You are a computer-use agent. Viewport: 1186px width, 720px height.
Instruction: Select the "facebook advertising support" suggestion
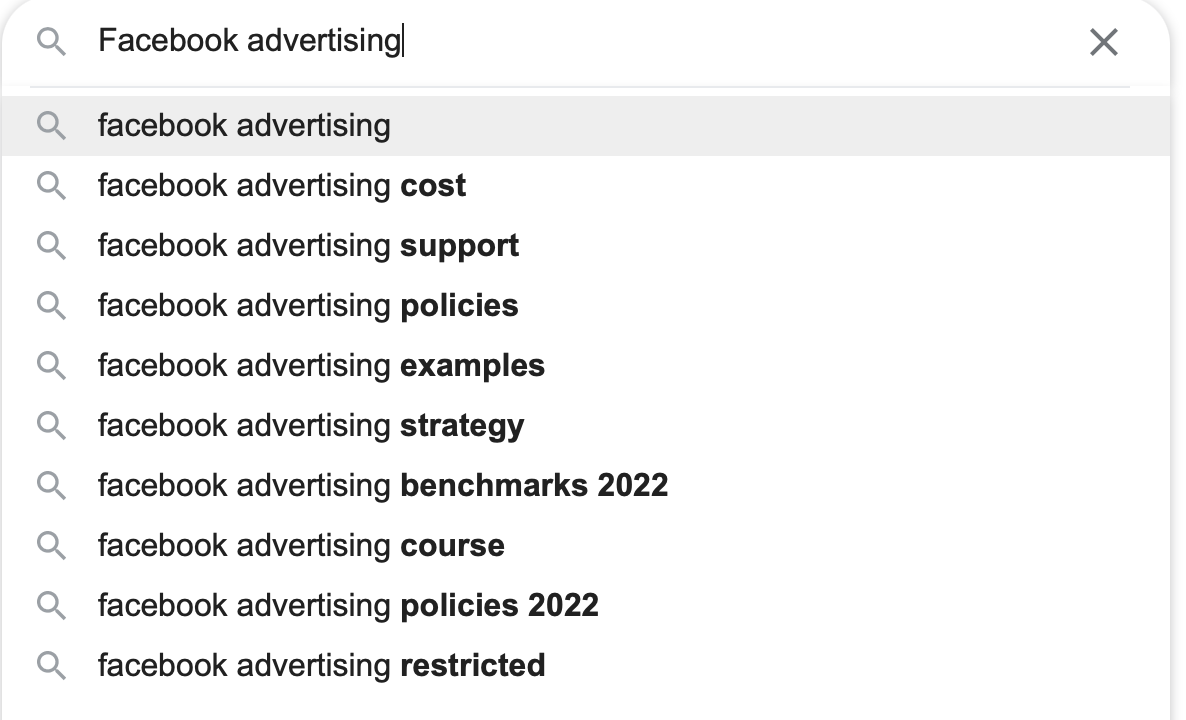click(x=308, y=246)
